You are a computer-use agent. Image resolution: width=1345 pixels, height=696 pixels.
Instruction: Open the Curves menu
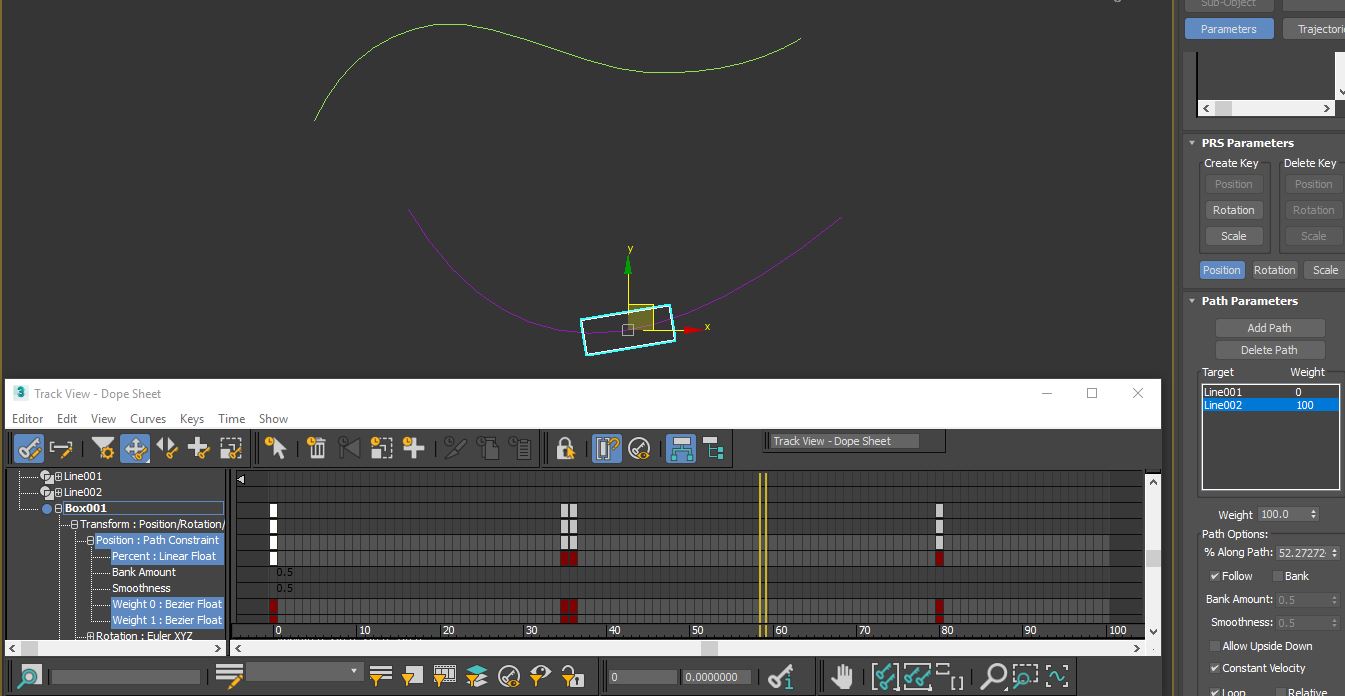pyautogui.click(x=148, y=419)
